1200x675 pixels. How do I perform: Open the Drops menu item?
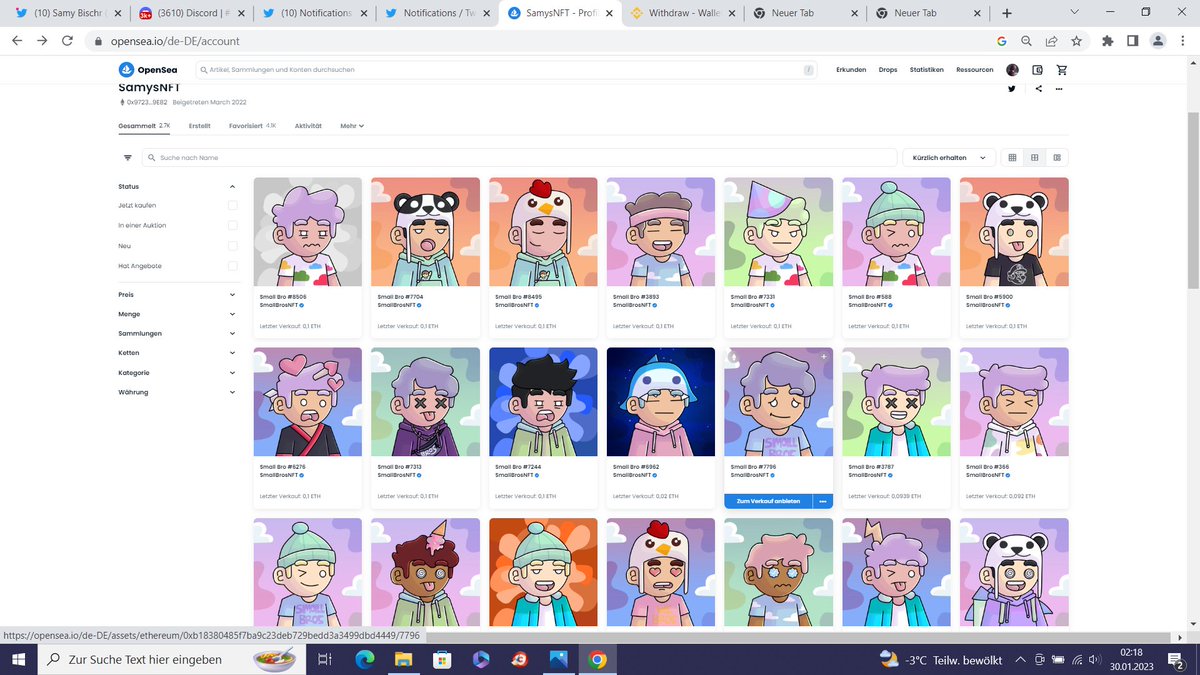click(888, 70)
